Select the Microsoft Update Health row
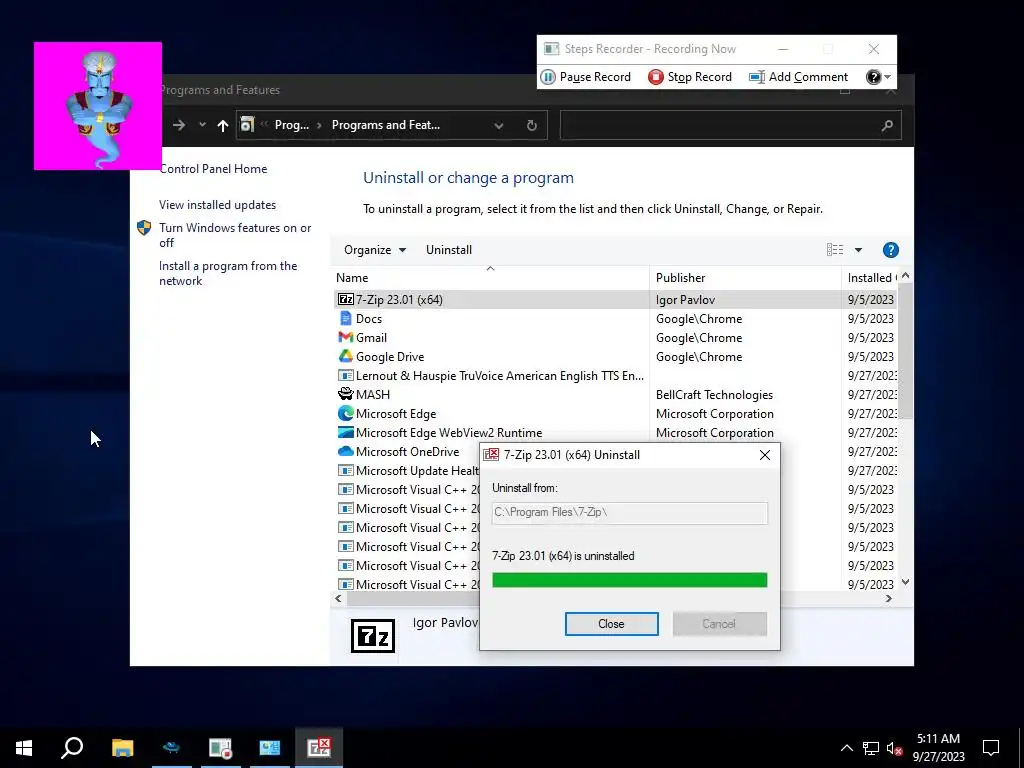The width and height of the screenshot is (1024, 768). [x=408, y=470]
